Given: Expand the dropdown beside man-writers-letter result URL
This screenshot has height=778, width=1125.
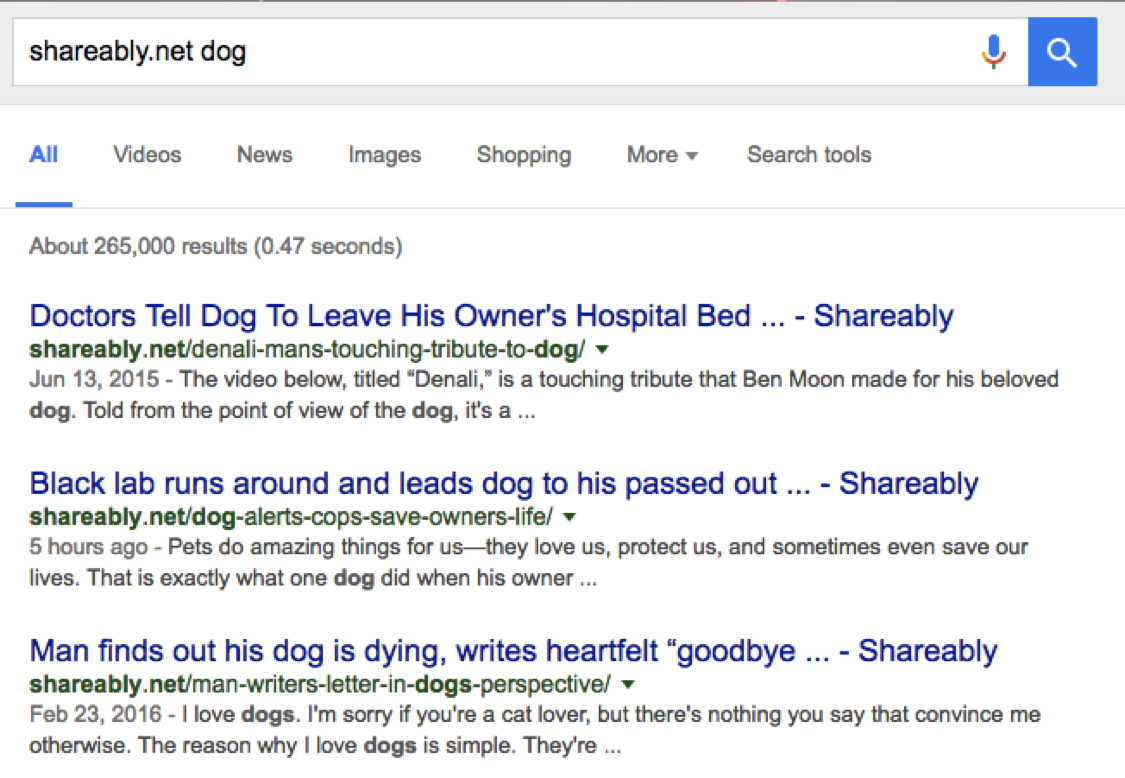Looking at the screenshot, I should point(626,685).
